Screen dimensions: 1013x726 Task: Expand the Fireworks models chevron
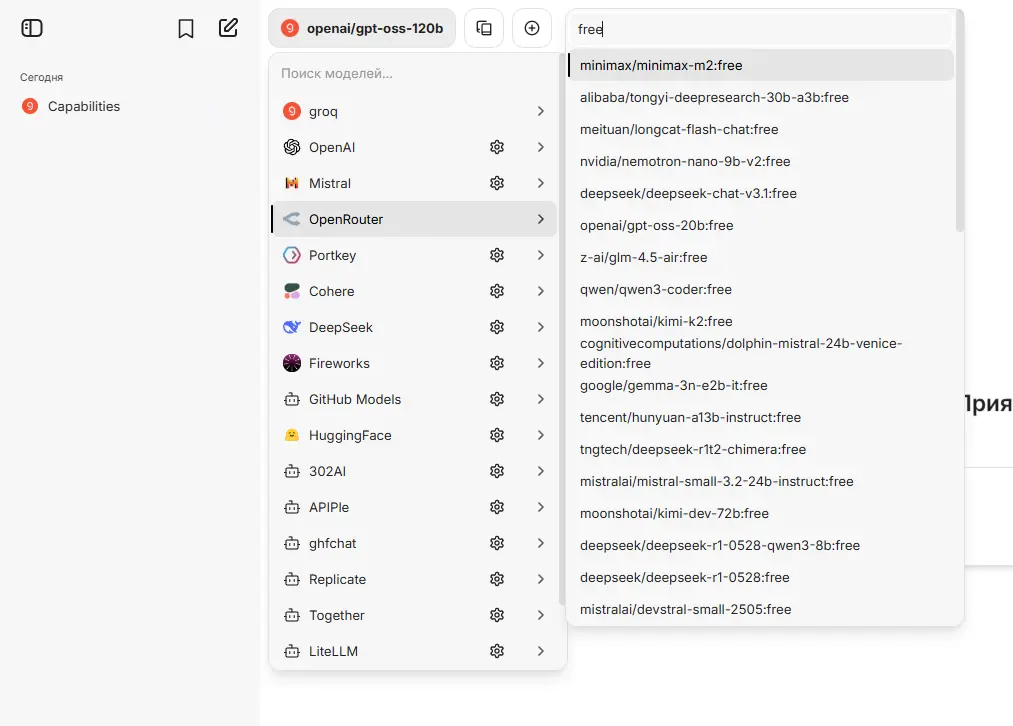tap(540, 363)
